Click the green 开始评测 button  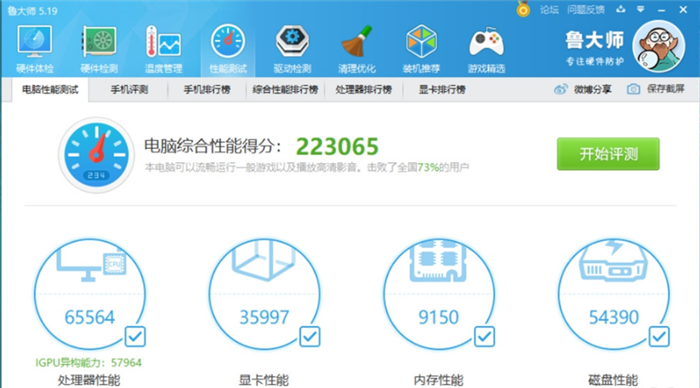pos(608,154)
